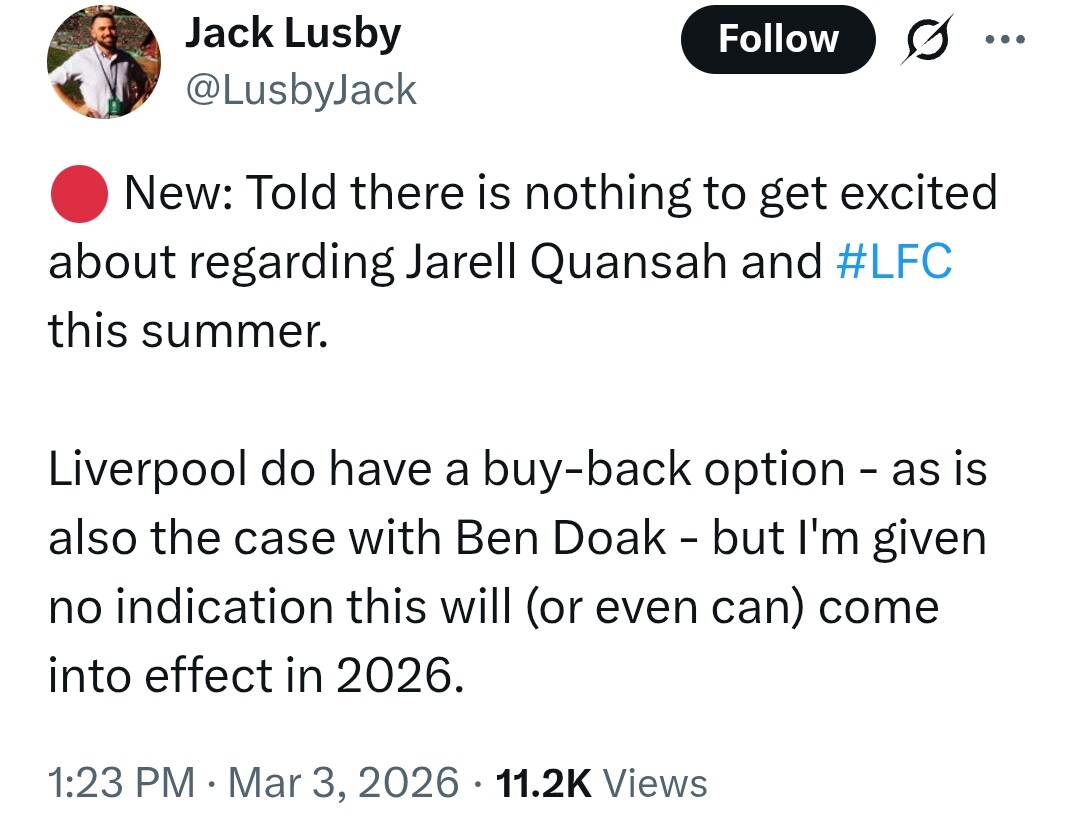1079x825 pixels.
Task: Click the Grok slashed-circle icon
Action: coord(927,41)
